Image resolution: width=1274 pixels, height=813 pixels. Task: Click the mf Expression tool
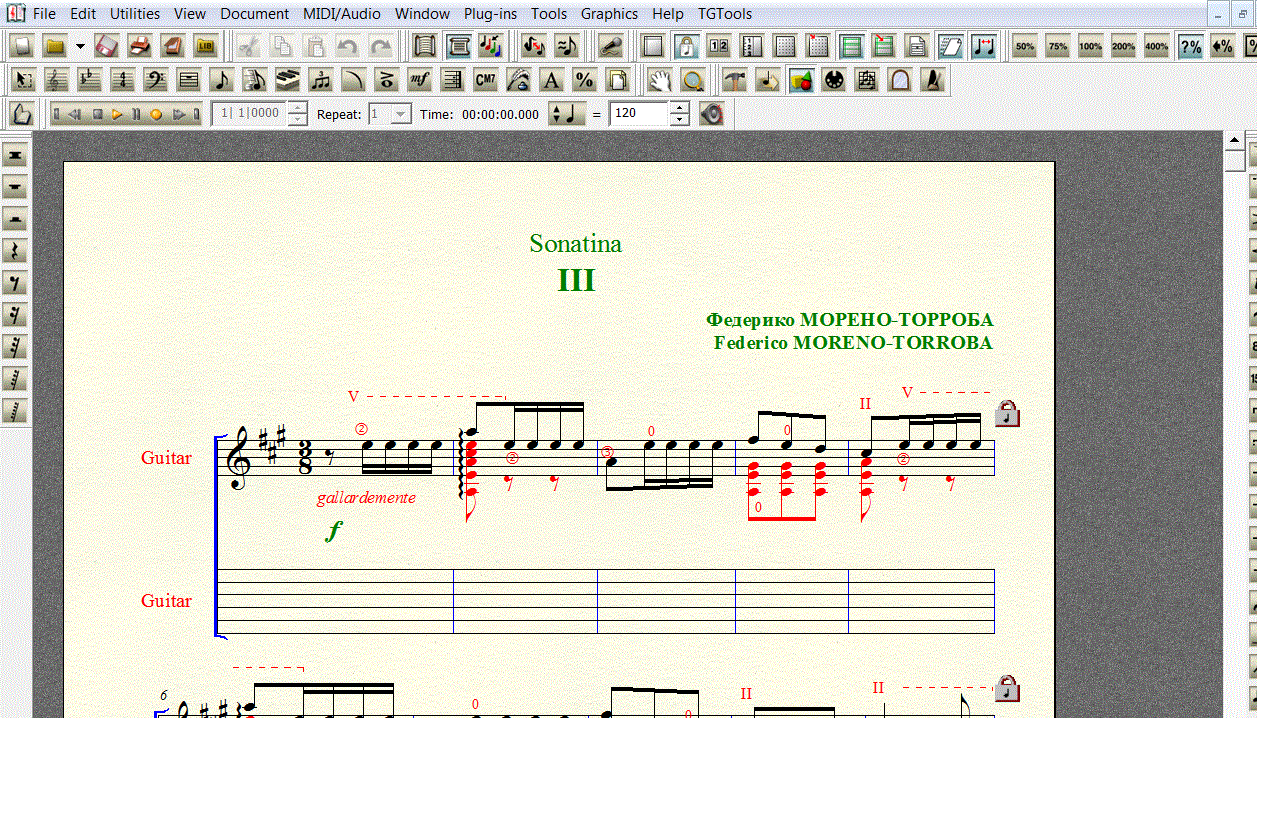[x=420, y=80]
